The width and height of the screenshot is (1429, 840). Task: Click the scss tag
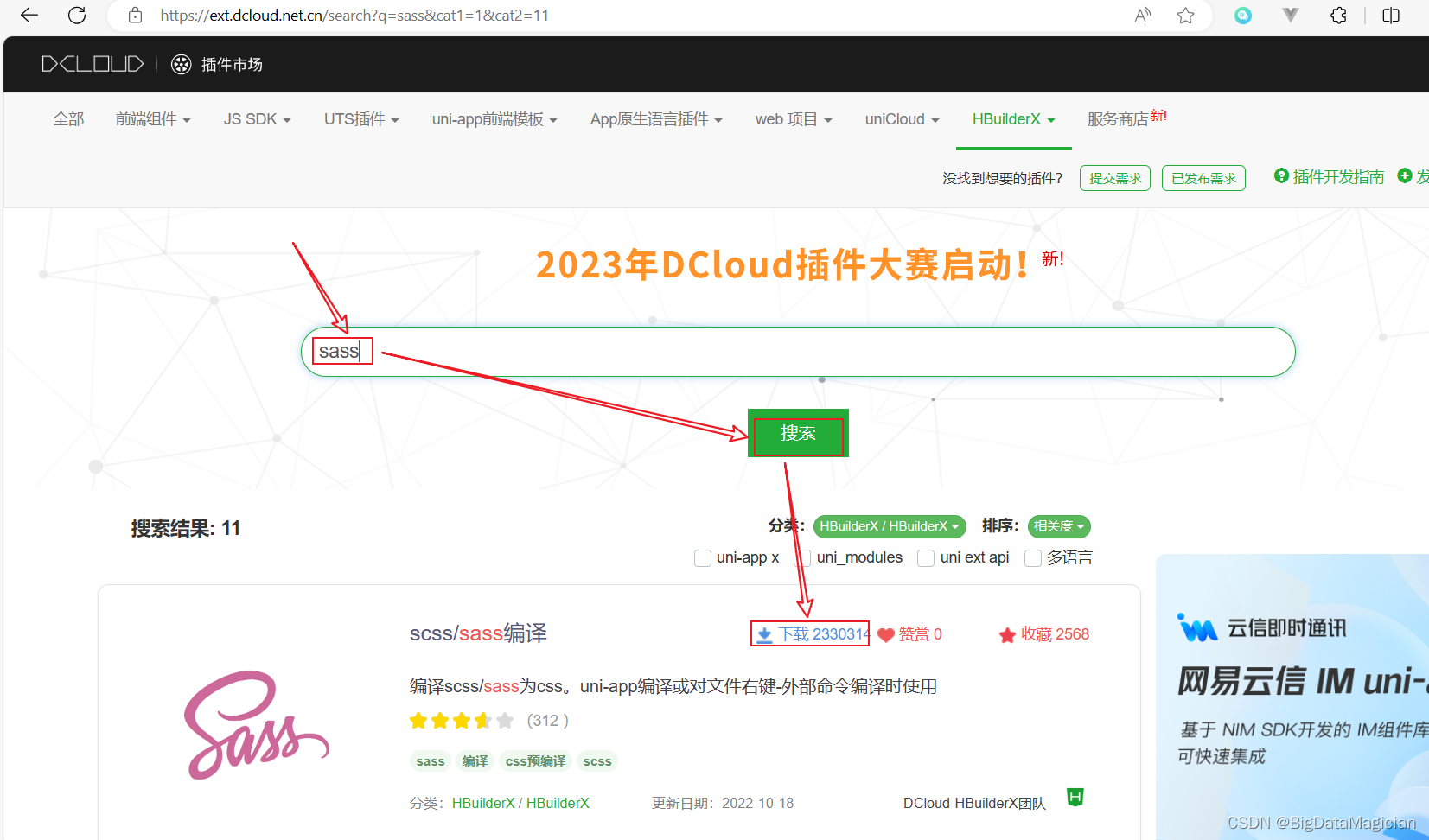tap(597, 761)
